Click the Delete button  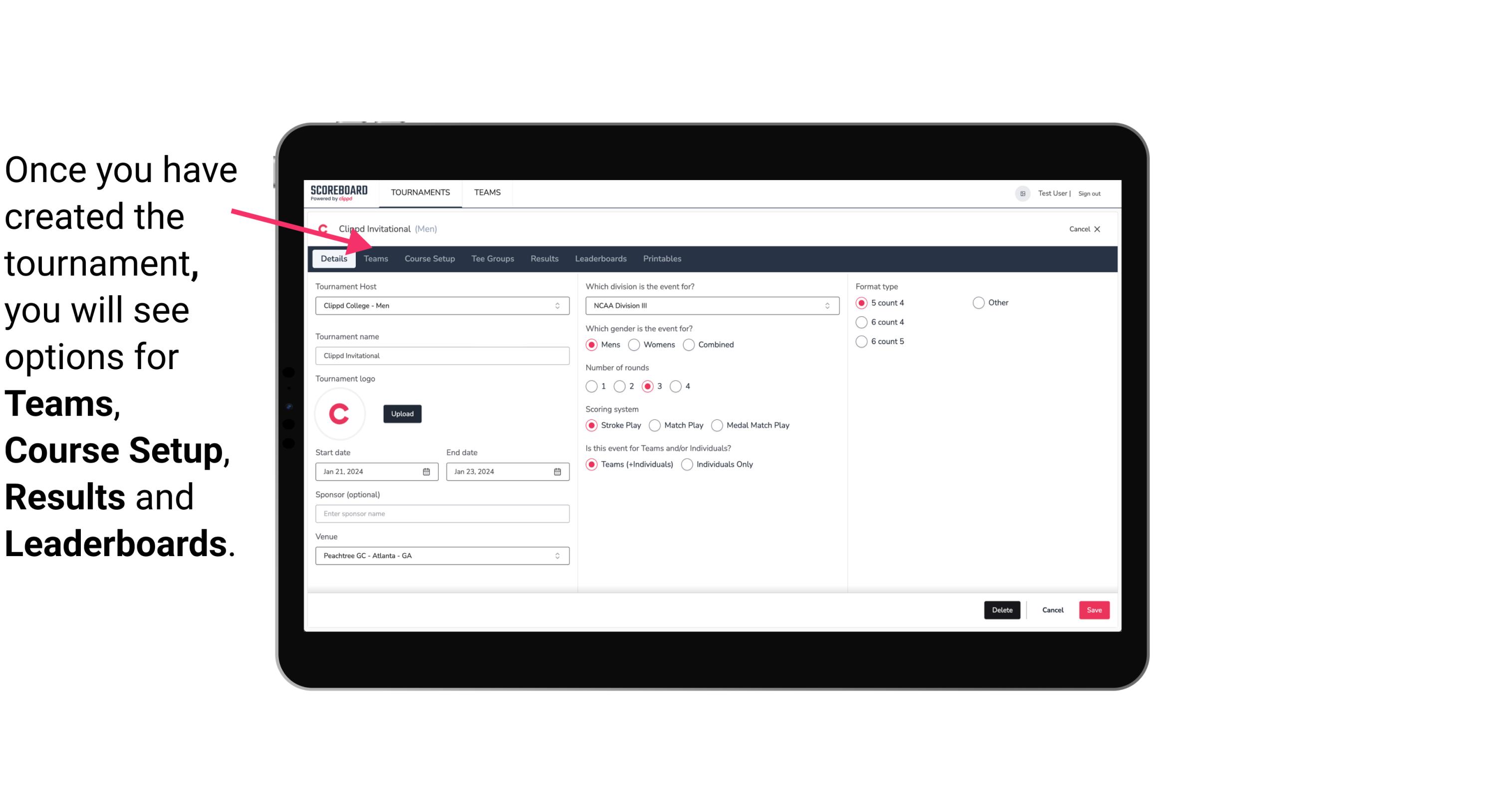pyautogui.click(x=1001, y=609)
